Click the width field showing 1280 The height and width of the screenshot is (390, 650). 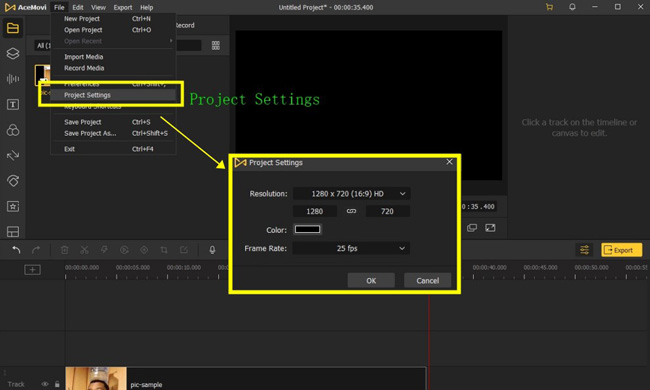pos(315,211)
